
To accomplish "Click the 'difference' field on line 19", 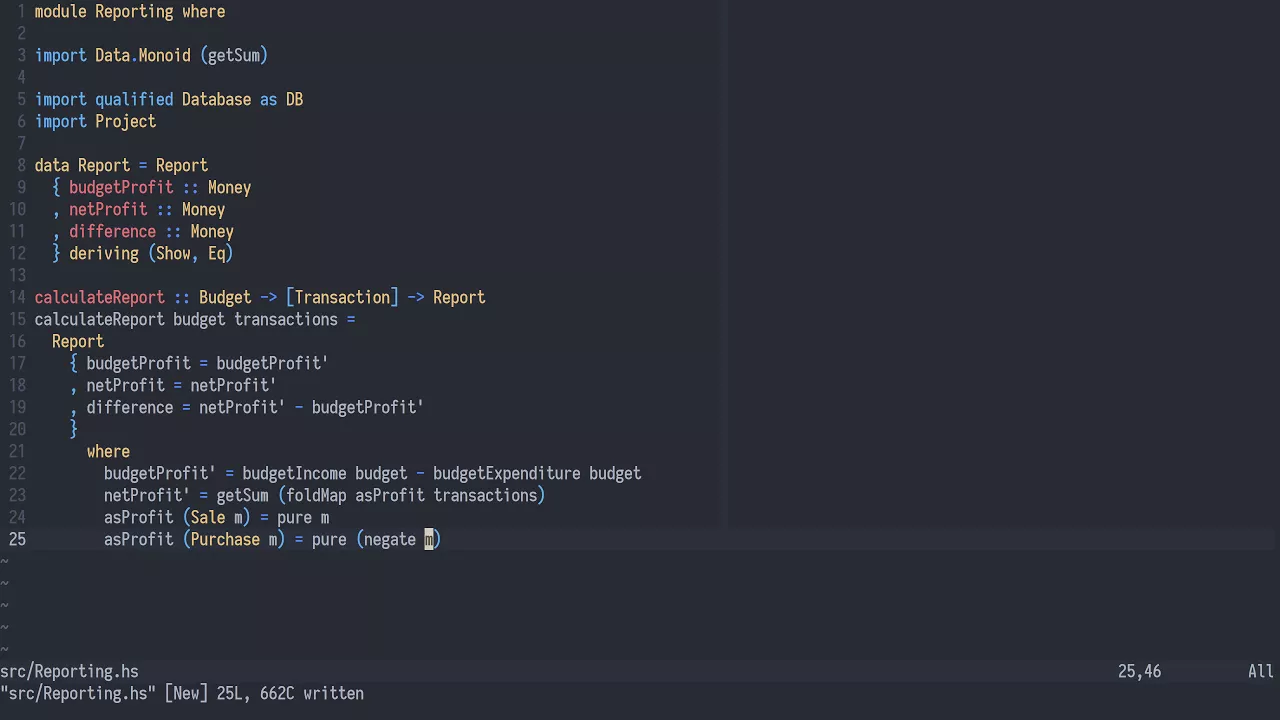I will pos(130,408).
